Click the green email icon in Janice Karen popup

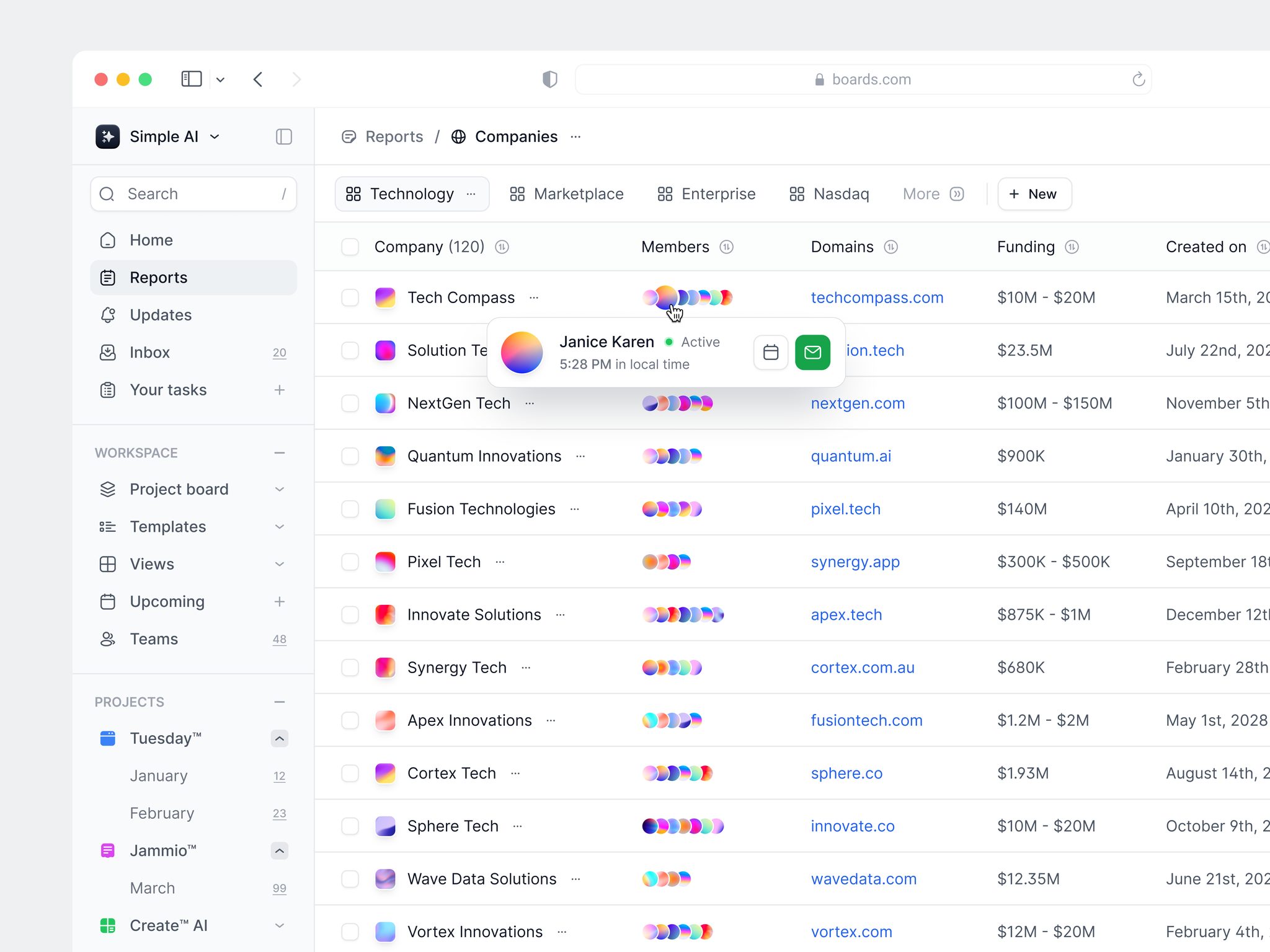812,353
